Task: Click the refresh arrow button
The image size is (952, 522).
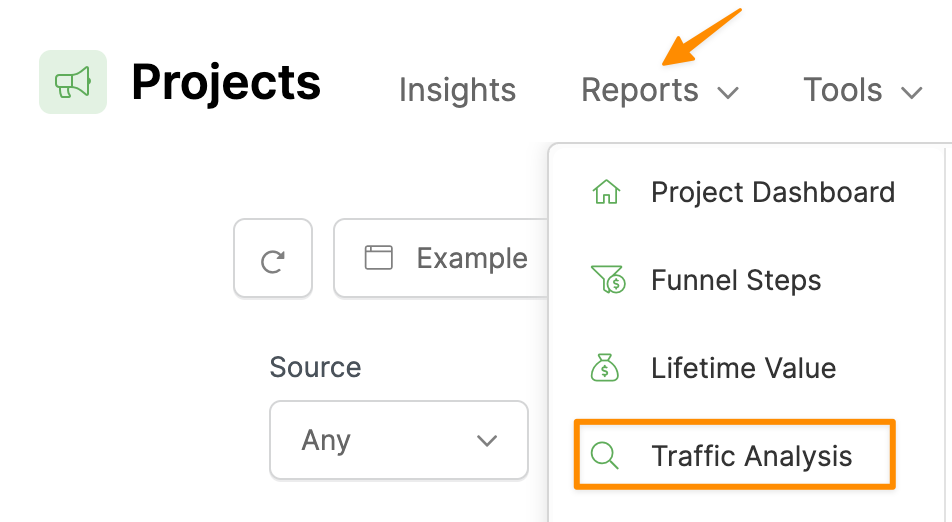Action: pyautogui.click(x=272, y=260)
